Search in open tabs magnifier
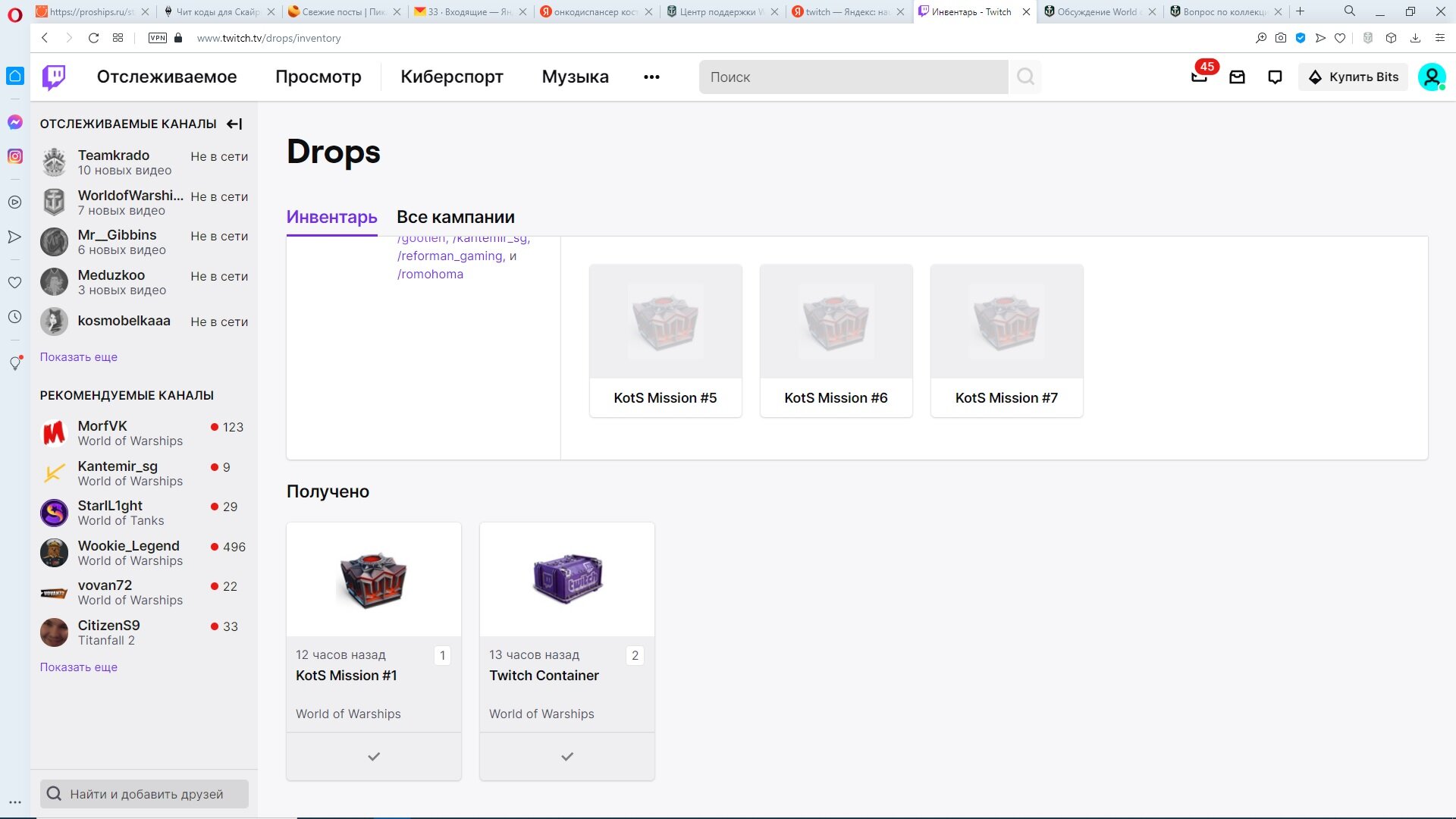 point(1350,11)
